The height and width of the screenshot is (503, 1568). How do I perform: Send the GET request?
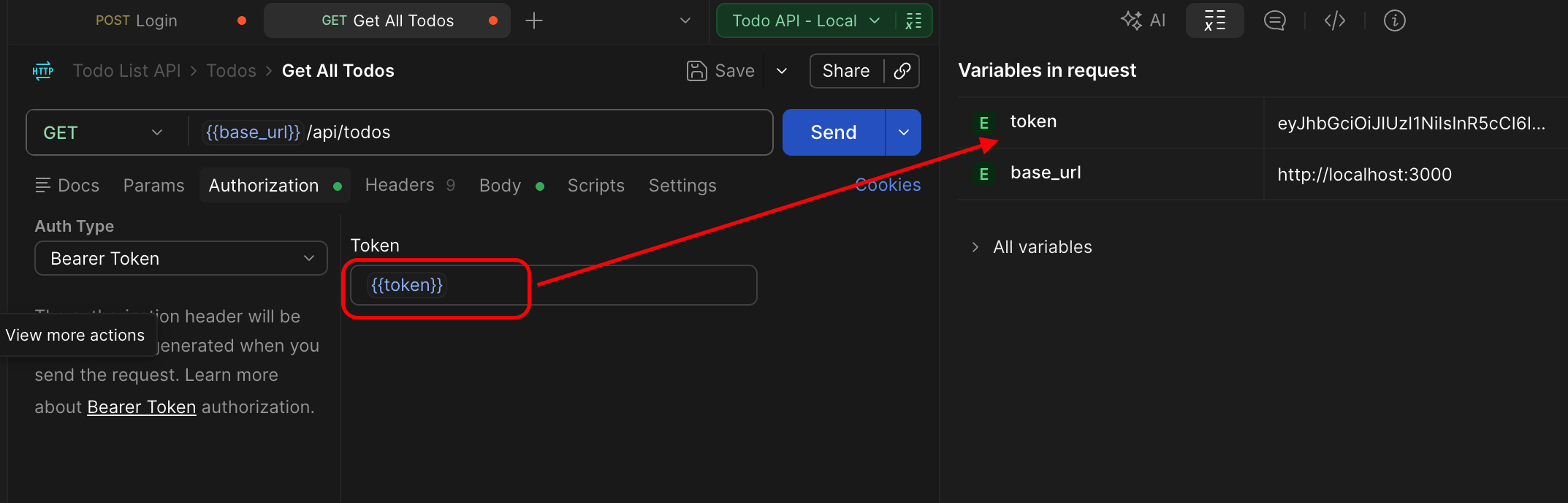point(834,132)
